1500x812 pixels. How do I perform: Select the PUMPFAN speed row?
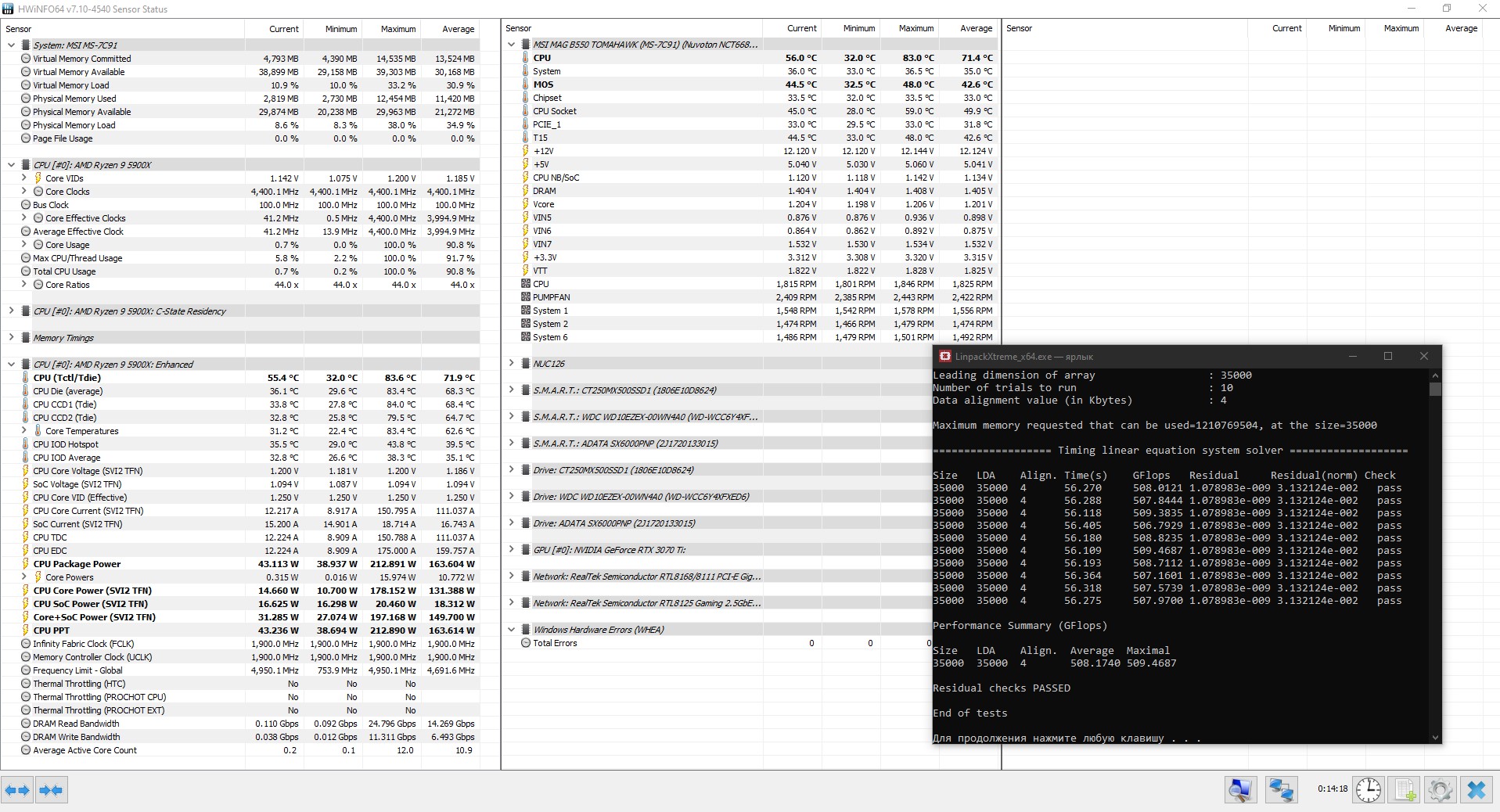(750, 297)
